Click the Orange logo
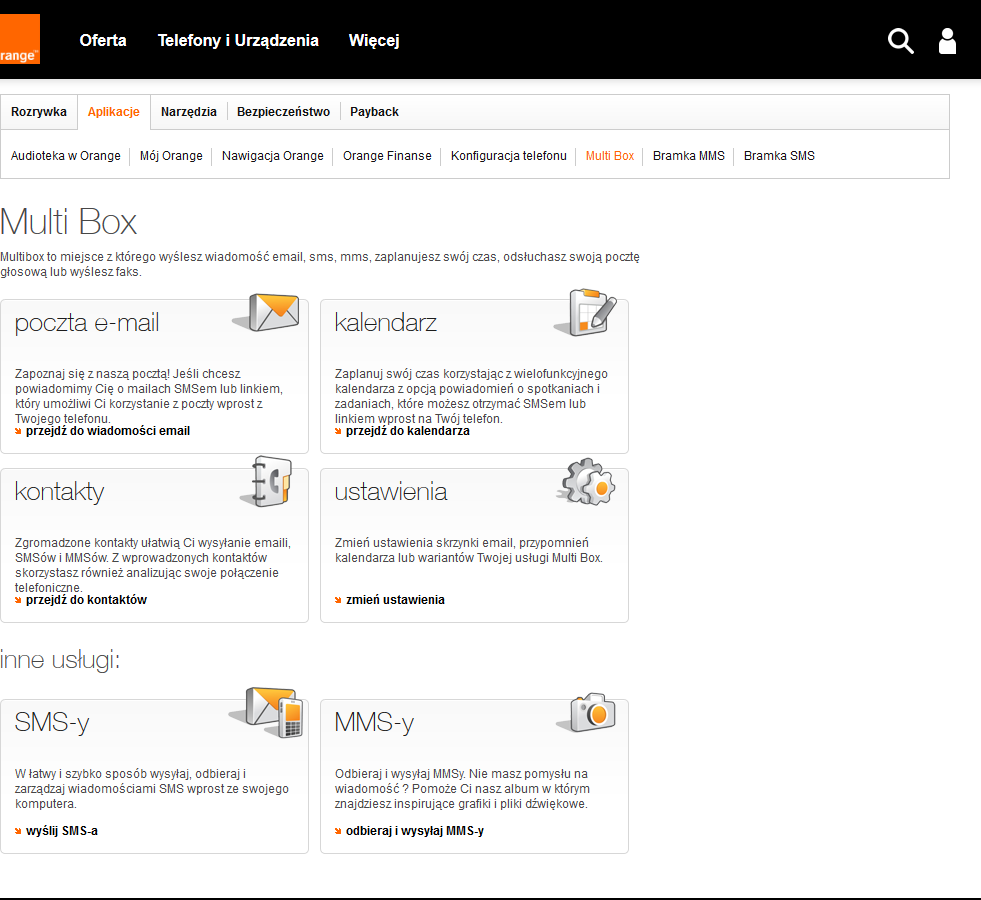 coord(20,39)
